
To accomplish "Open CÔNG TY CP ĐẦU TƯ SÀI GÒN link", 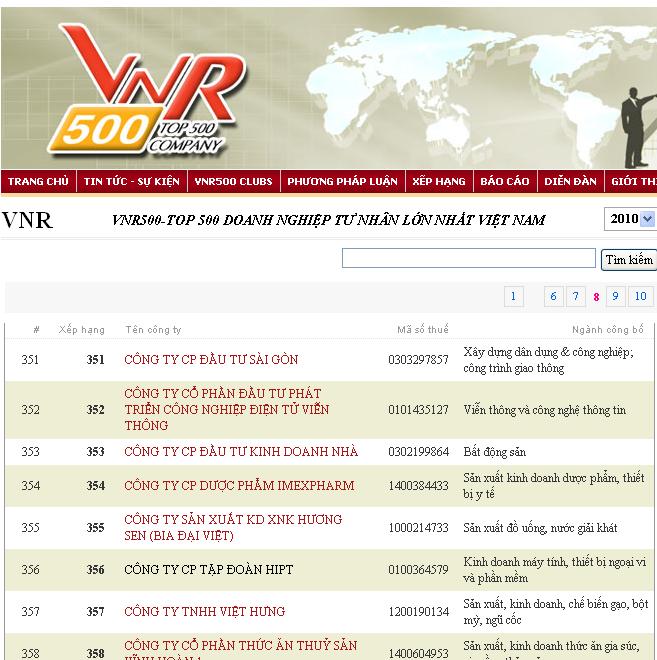I will pyautogui.click(x=211, y=359).
